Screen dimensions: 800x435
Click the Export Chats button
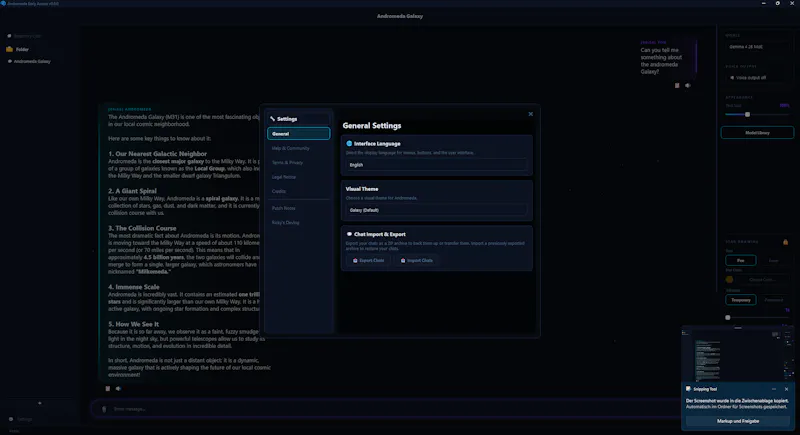click(368, 260)
